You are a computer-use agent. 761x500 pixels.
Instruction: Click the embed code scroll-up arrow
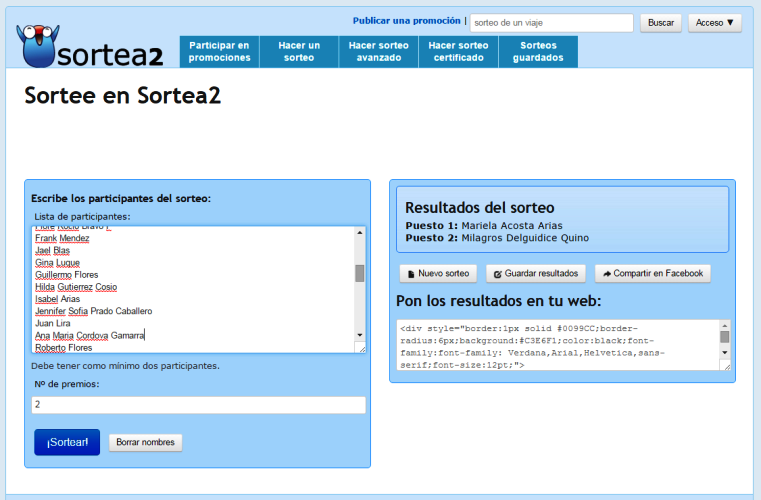[725, 326]
